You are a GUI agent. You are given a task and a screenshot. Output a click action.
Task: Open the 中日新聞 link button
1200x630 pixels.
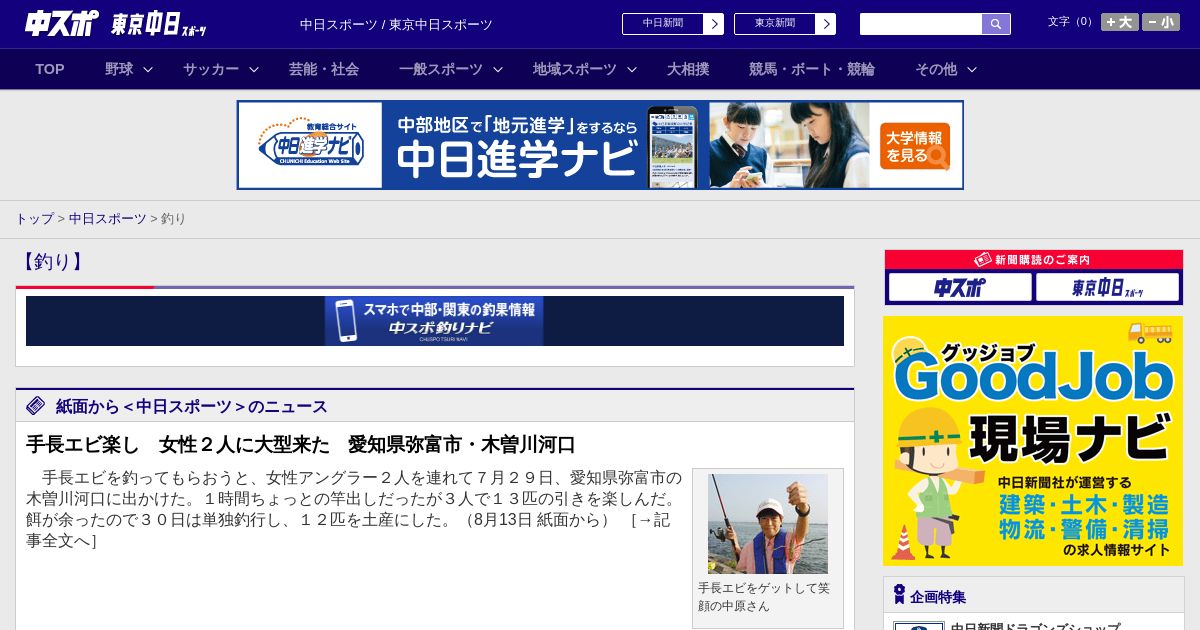662,24
